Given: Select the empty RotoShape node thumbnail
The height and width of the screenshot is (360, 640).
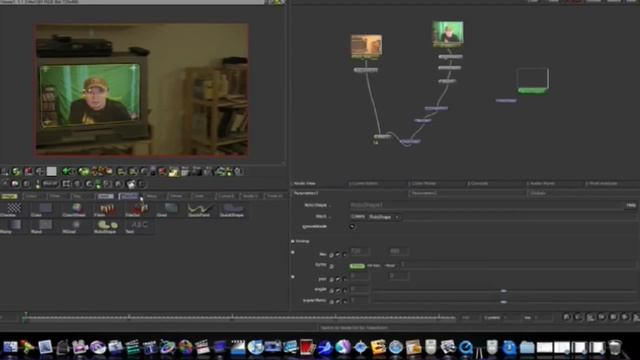Looking at the screenshot, I should [533, 80].
